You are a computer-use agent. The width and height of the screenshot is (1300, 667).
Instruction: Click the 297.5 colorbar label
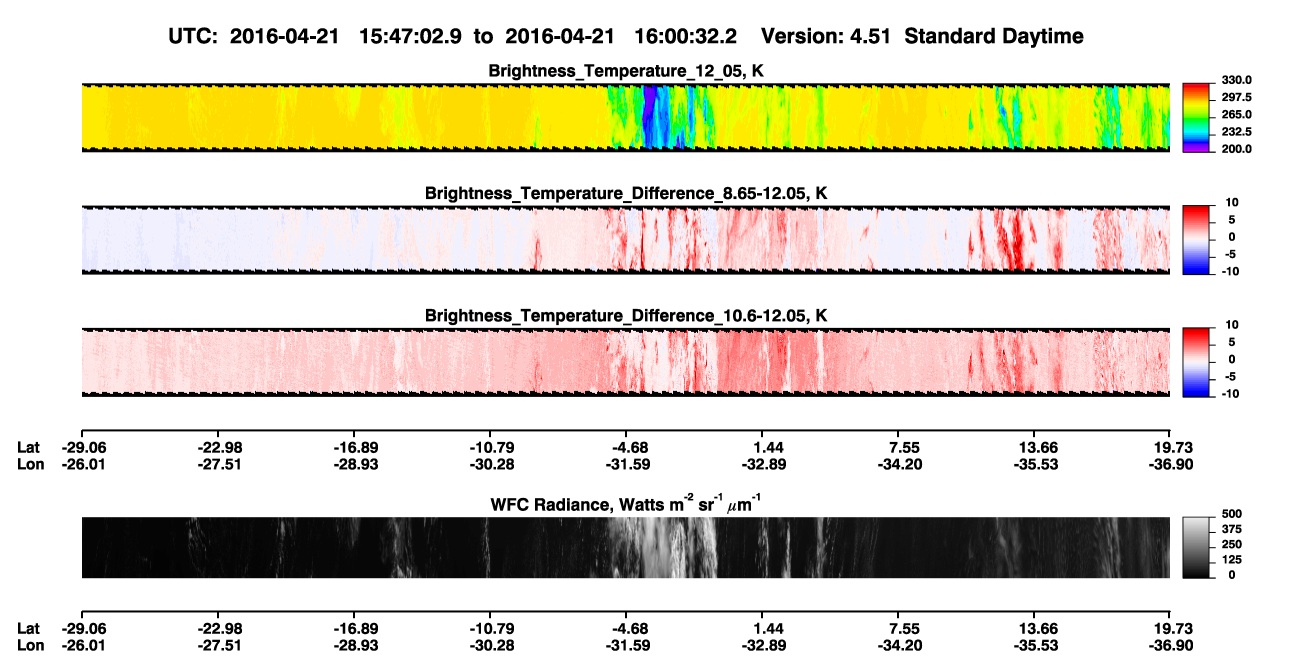tap(1235, 97)
